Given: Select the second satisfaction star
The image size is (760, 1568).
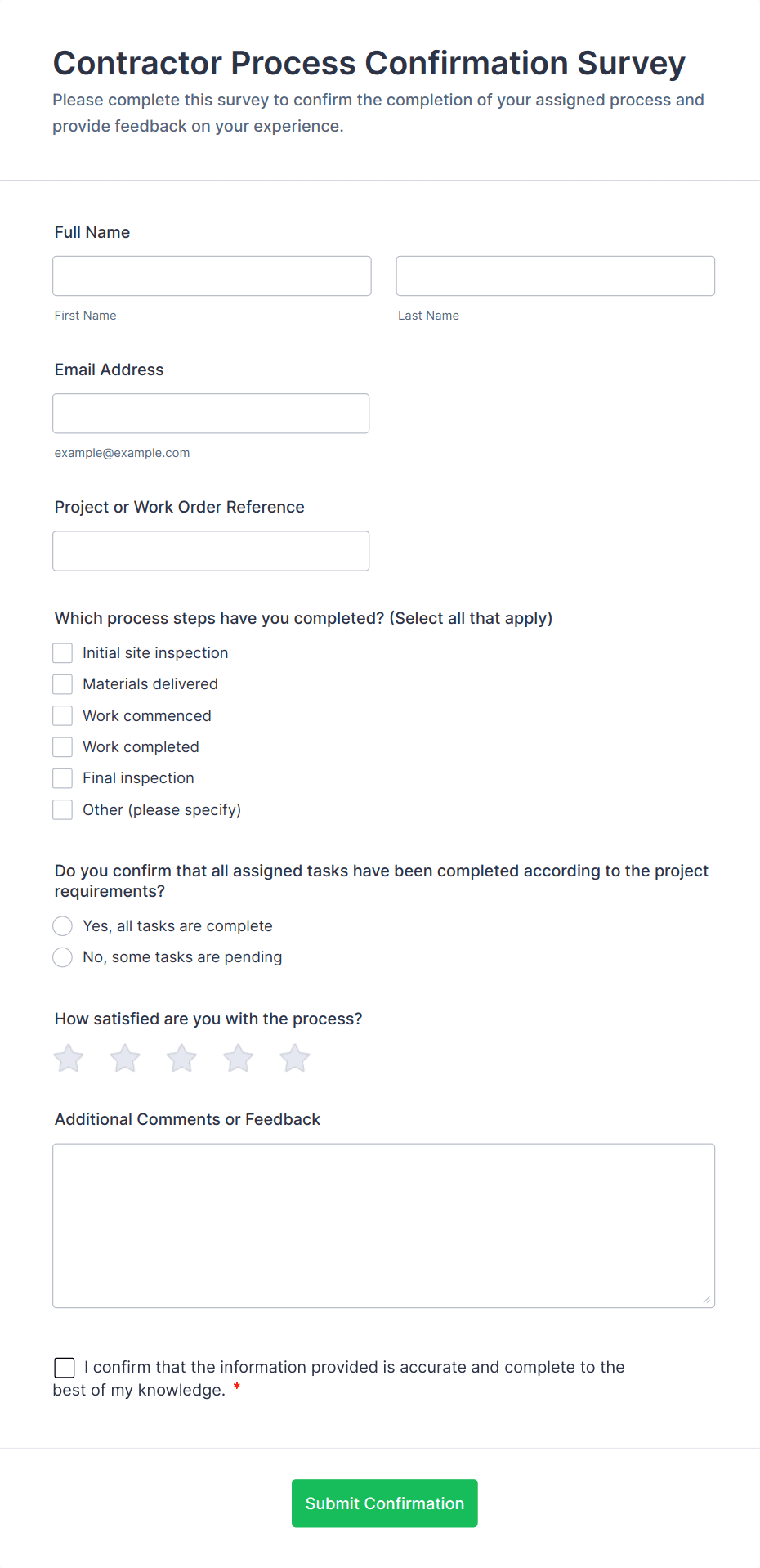Looking at the screenshot, I should tap(125, 1058).
